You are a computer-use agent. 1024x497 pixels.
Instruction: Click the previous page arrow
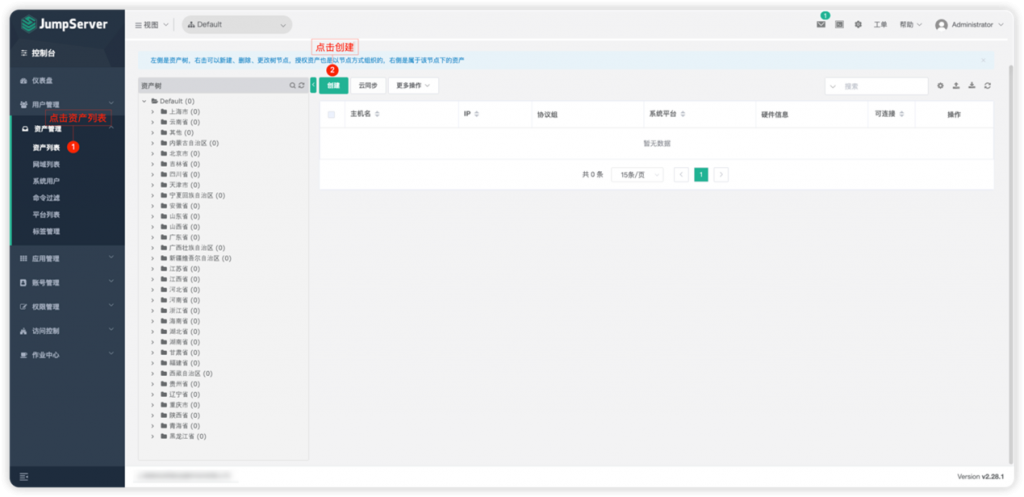tap(681, 174)
